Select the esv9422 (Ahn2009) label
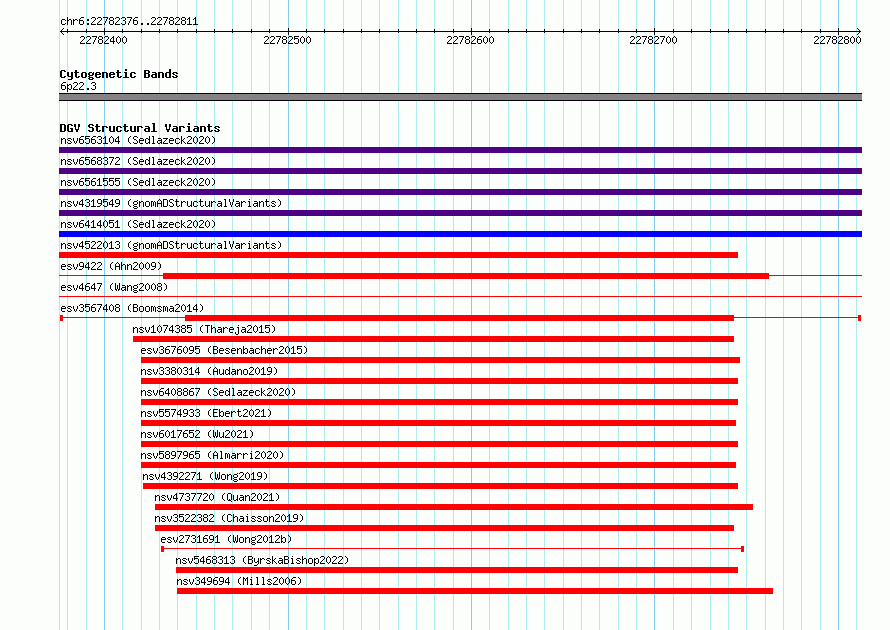The image size is (890, 630). point(111,266)
